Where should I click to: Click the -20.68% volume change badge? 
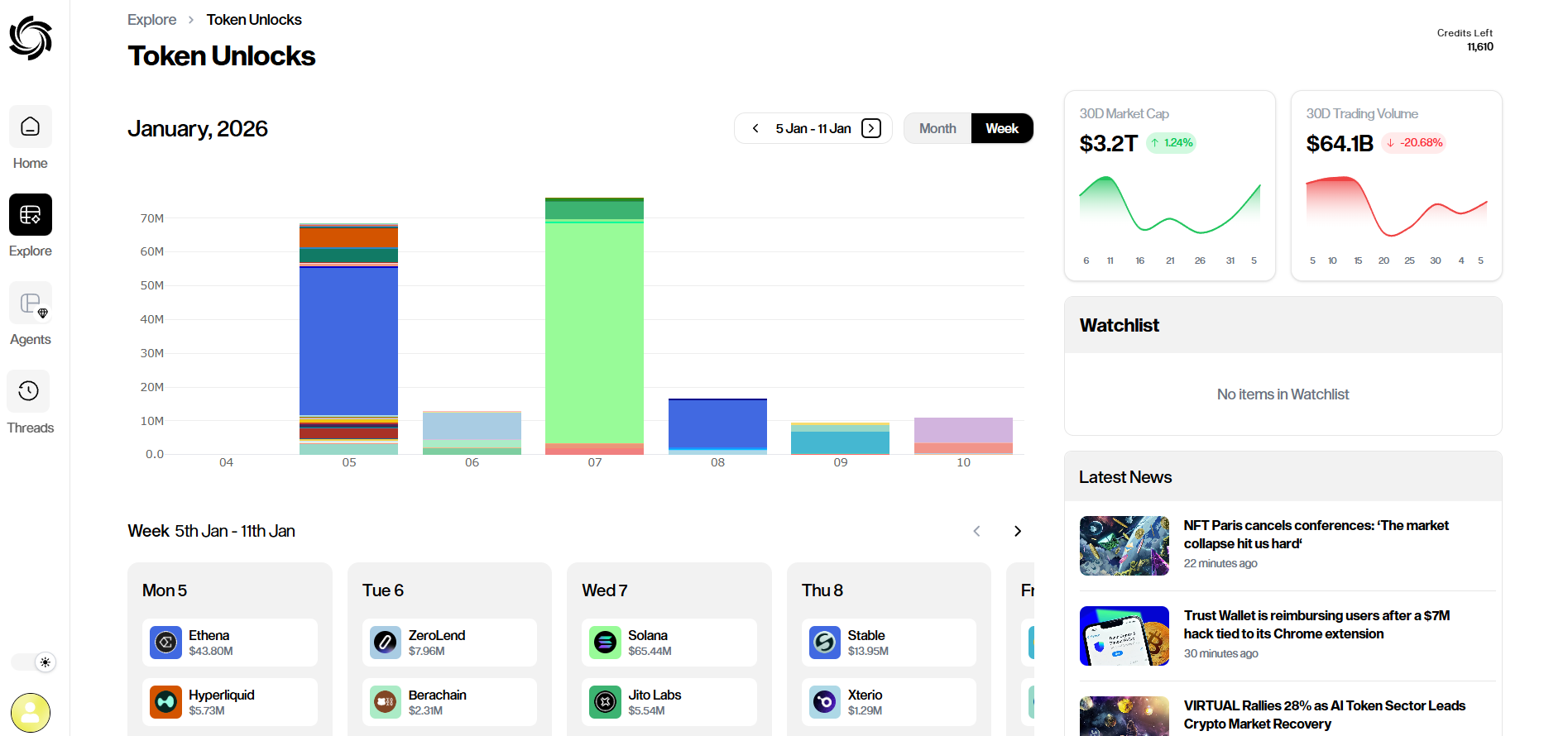(x=1414, y=143)
